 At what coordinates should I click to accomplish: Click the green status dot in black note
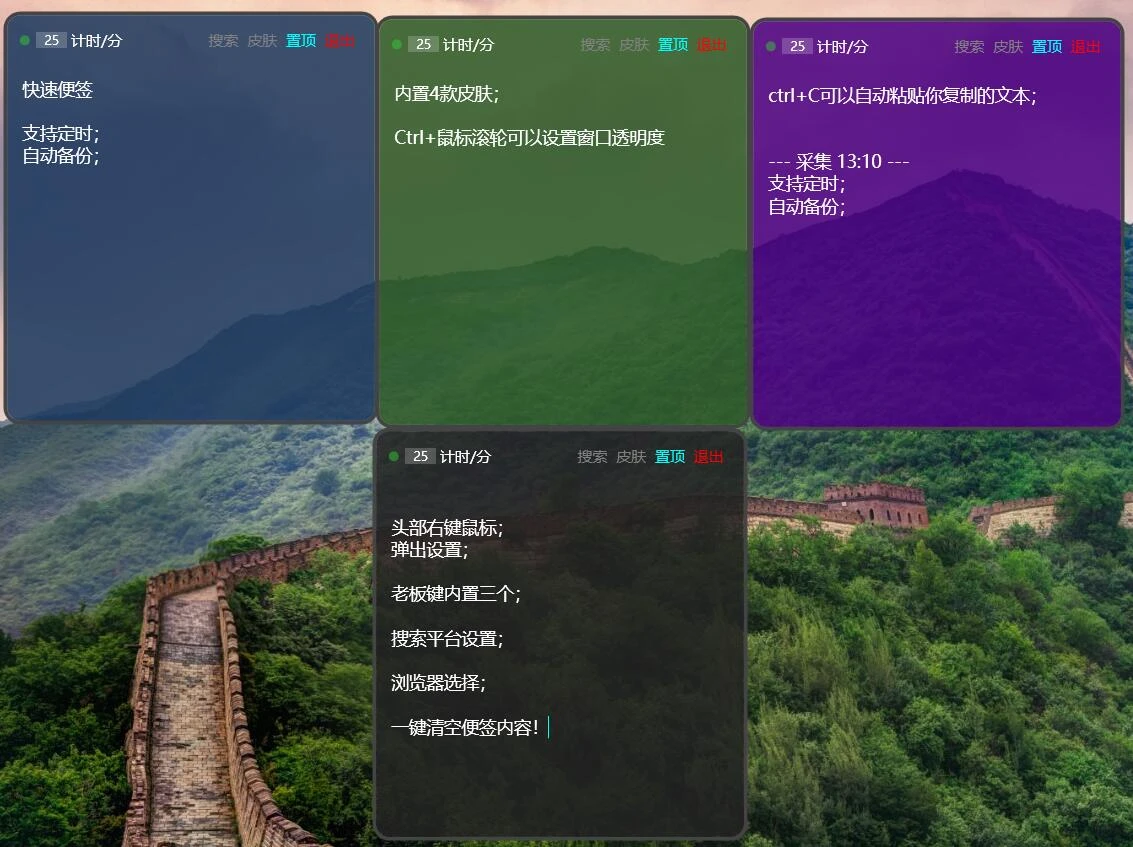[394, 456]
